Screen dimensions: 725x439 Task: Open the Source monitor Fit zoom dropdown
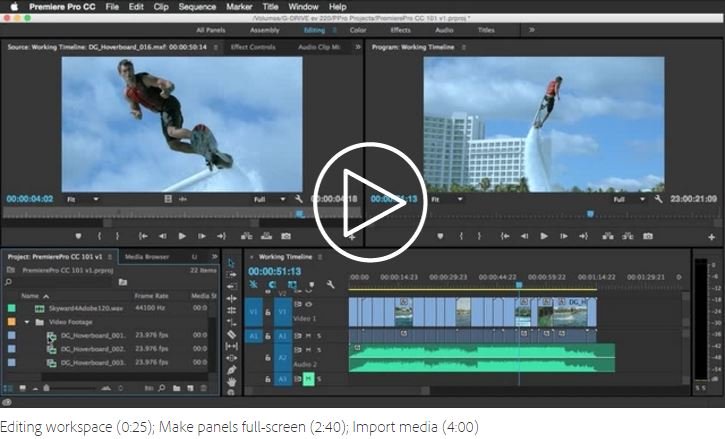point(83,199)
